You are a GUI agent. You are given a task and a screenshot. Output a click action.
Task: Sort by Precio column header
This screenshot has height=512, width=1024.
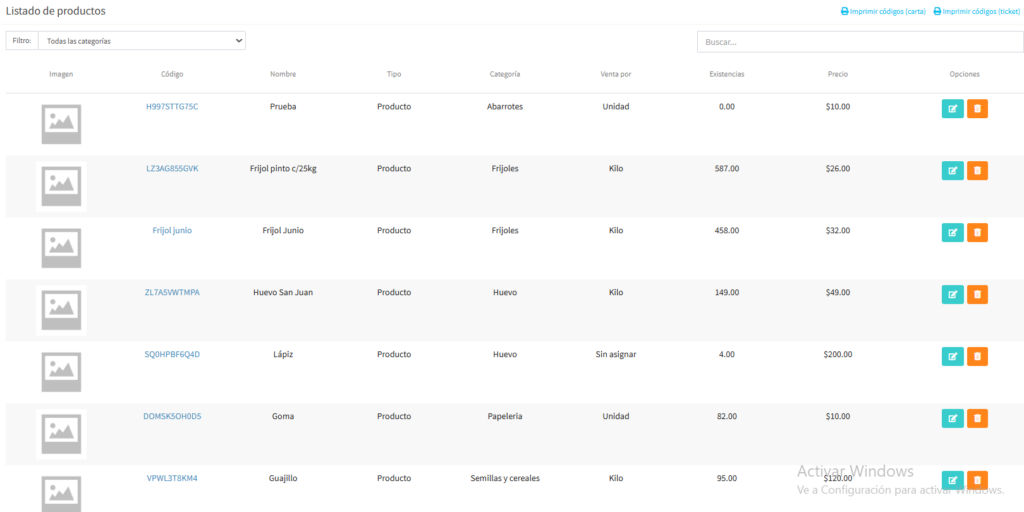pos(838,74)
